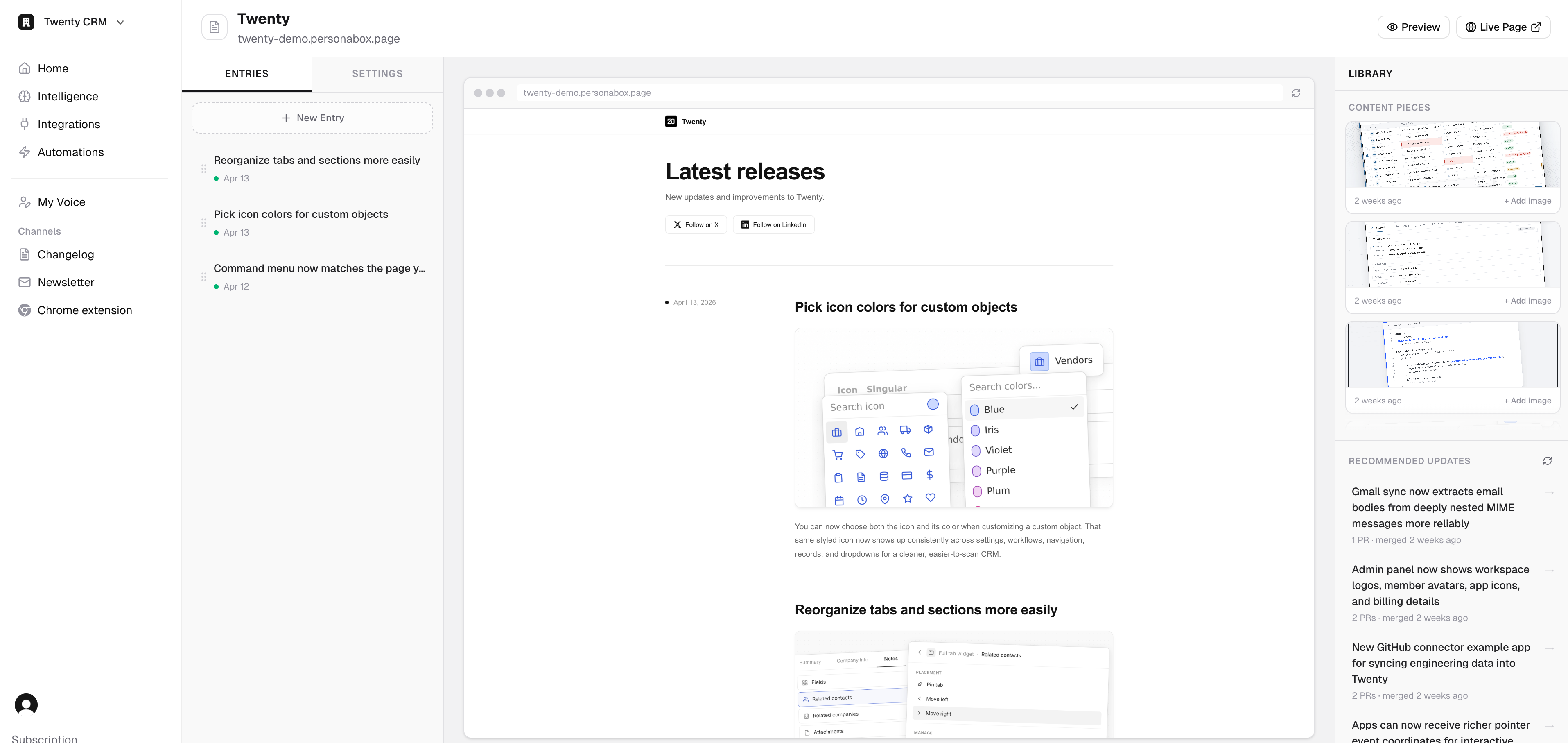Viewport: 1568px width, 743px height.
Task: Click the Changelog document icon
Action: coord(24,255)
